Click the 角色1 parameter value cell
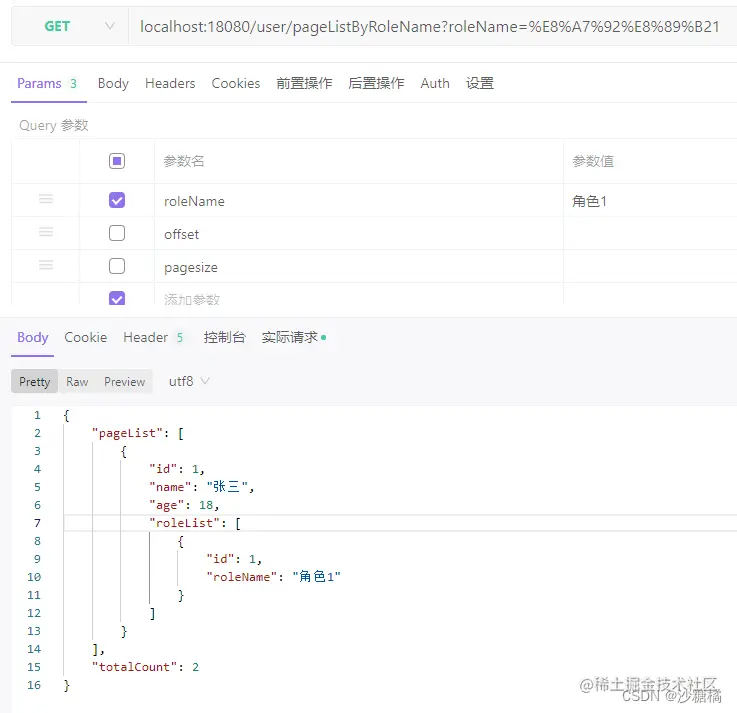 [650, 201]
